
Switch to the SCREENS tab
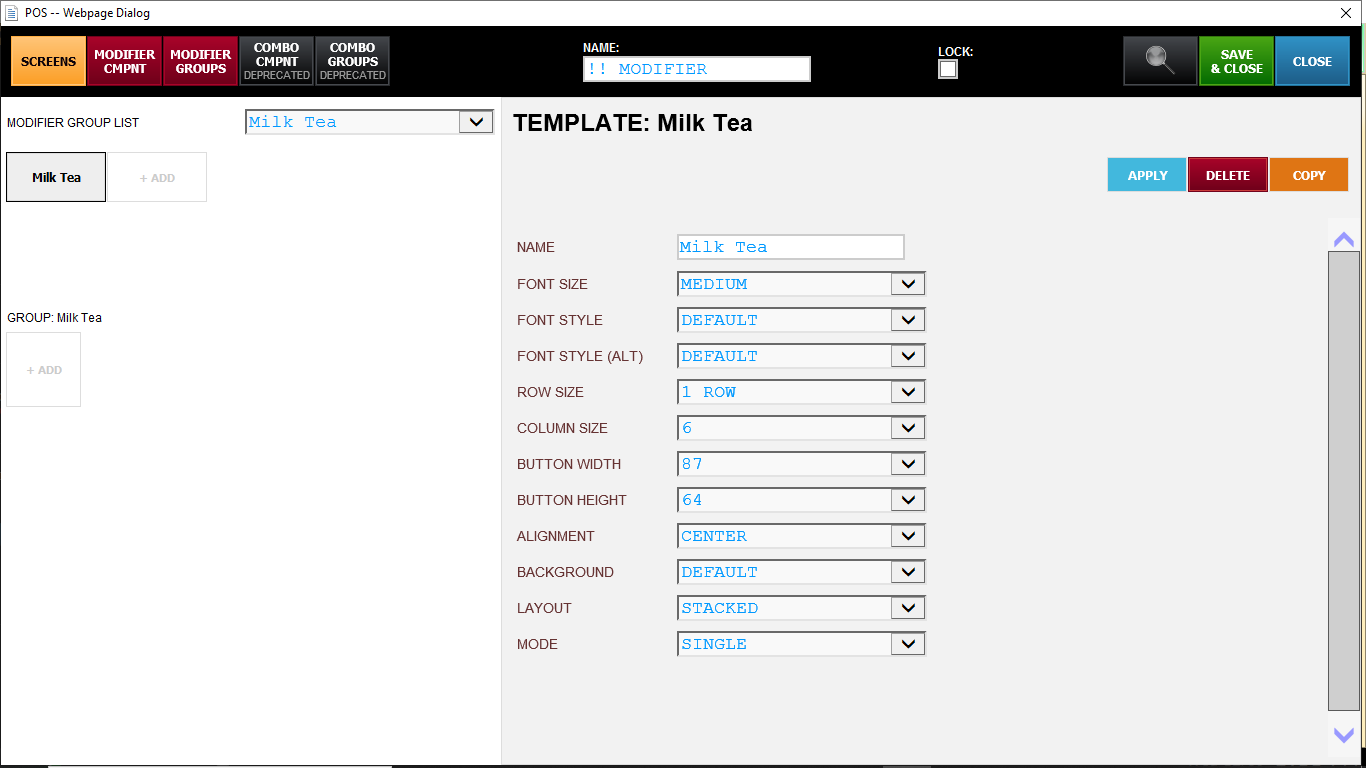coord(48,61)
